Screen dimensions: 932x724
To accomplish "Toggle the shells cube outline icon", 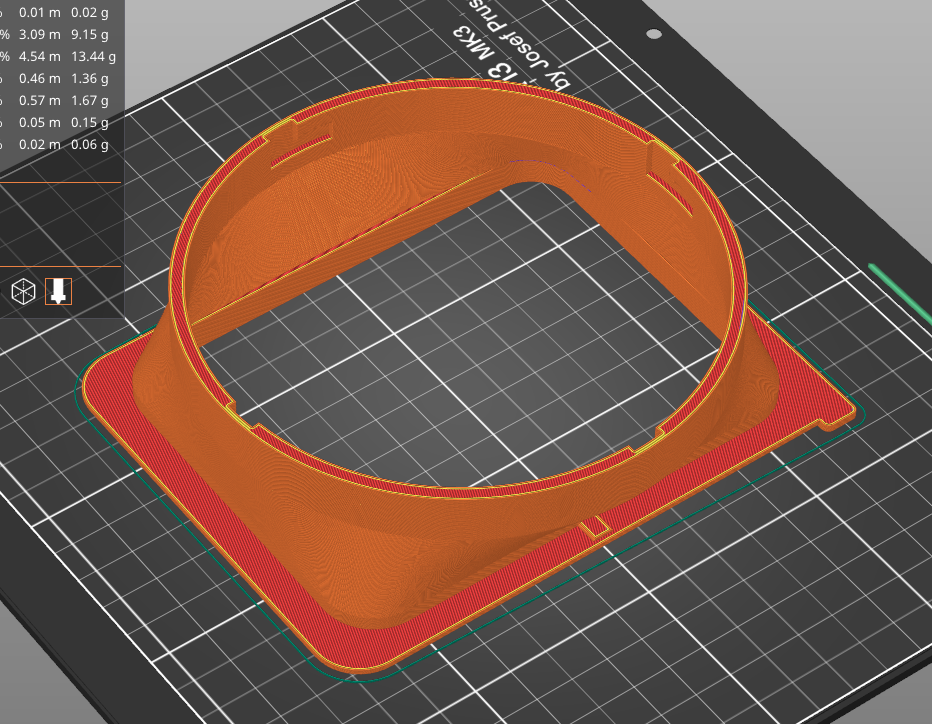I will coord(24,291).
